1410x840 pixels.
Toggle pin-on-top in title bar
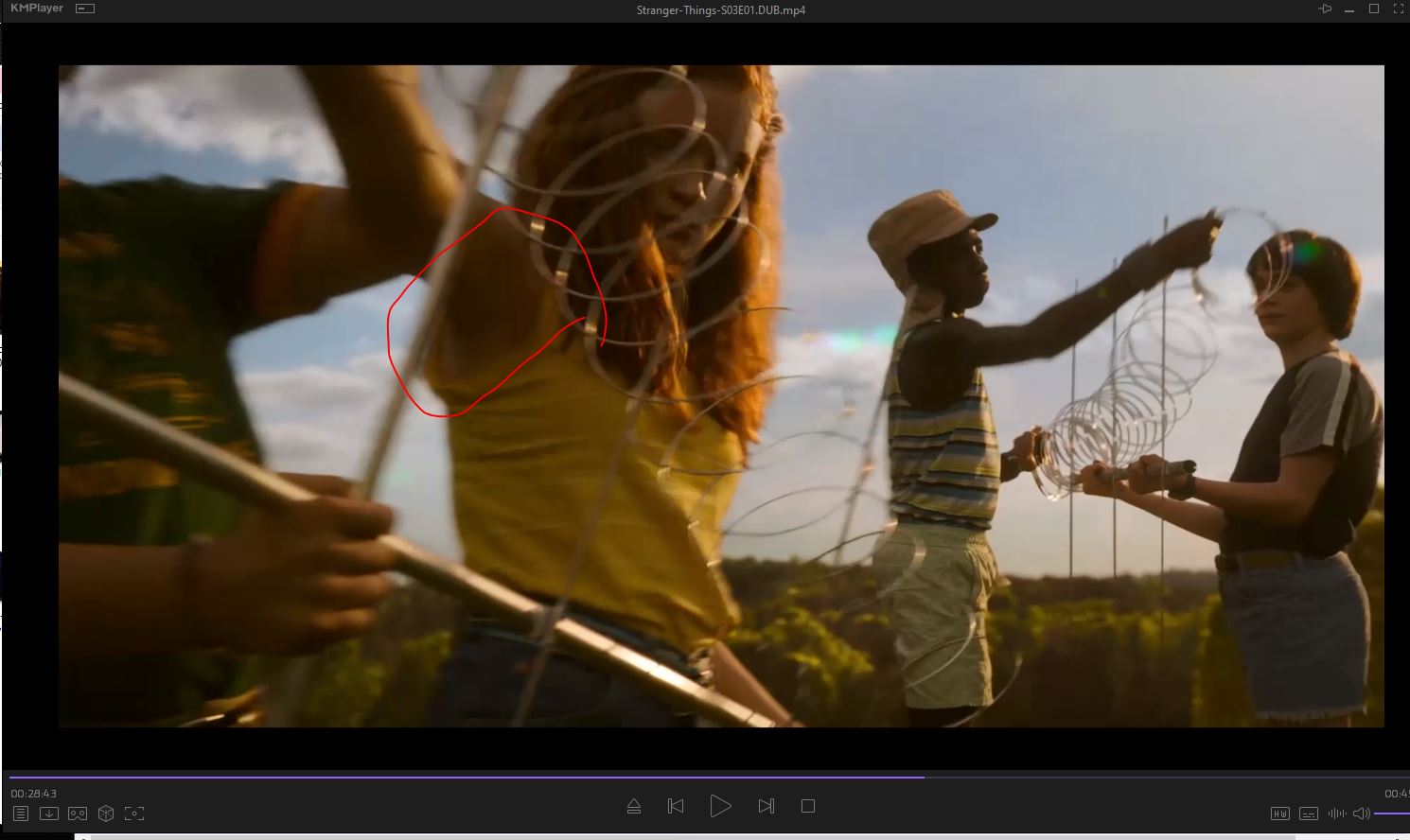(1325, 9)
